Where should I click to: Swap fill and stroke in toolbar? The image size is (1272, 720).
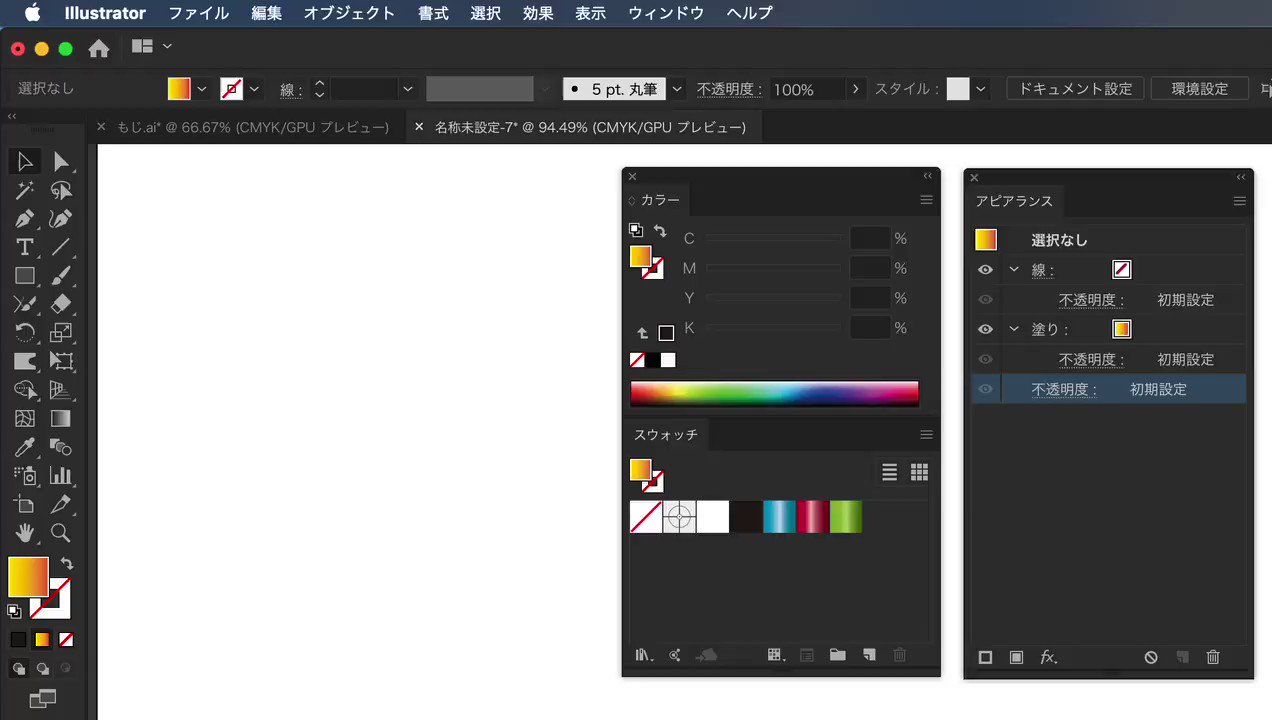tap(66, 564)
